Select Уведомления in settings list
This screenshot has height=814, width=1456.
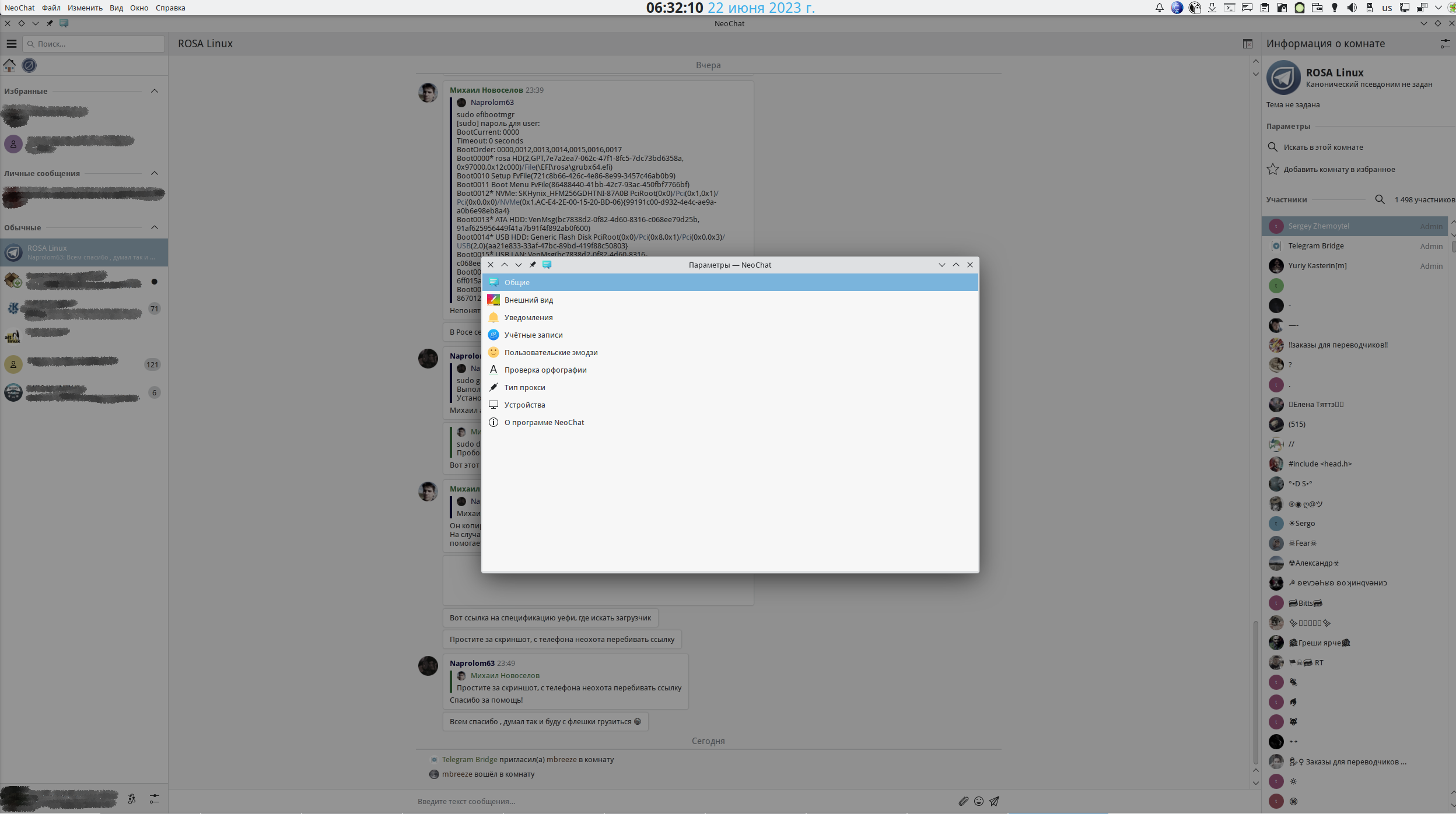point(528,317)
